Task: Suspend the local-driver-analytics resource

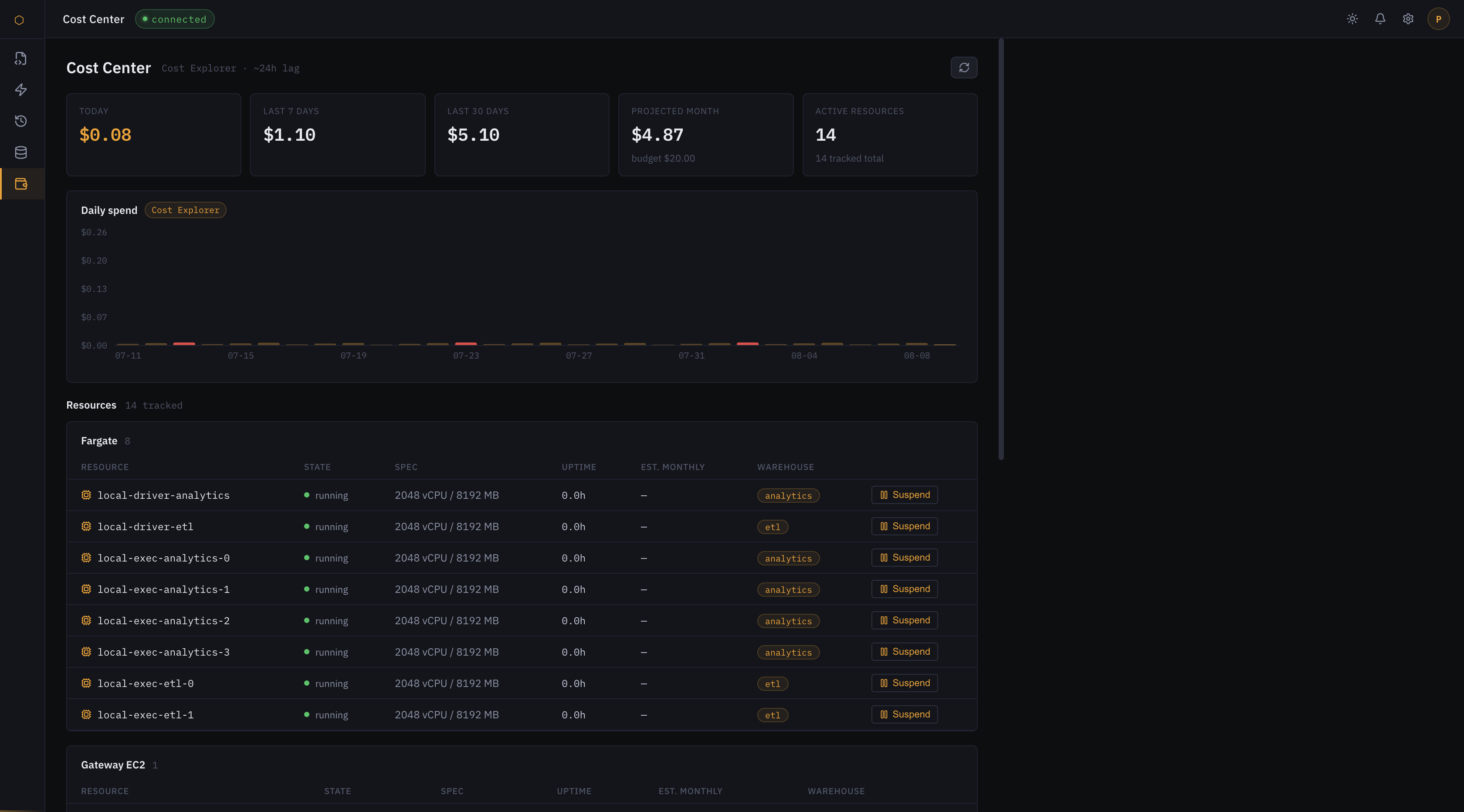Action: coord(904,495)
